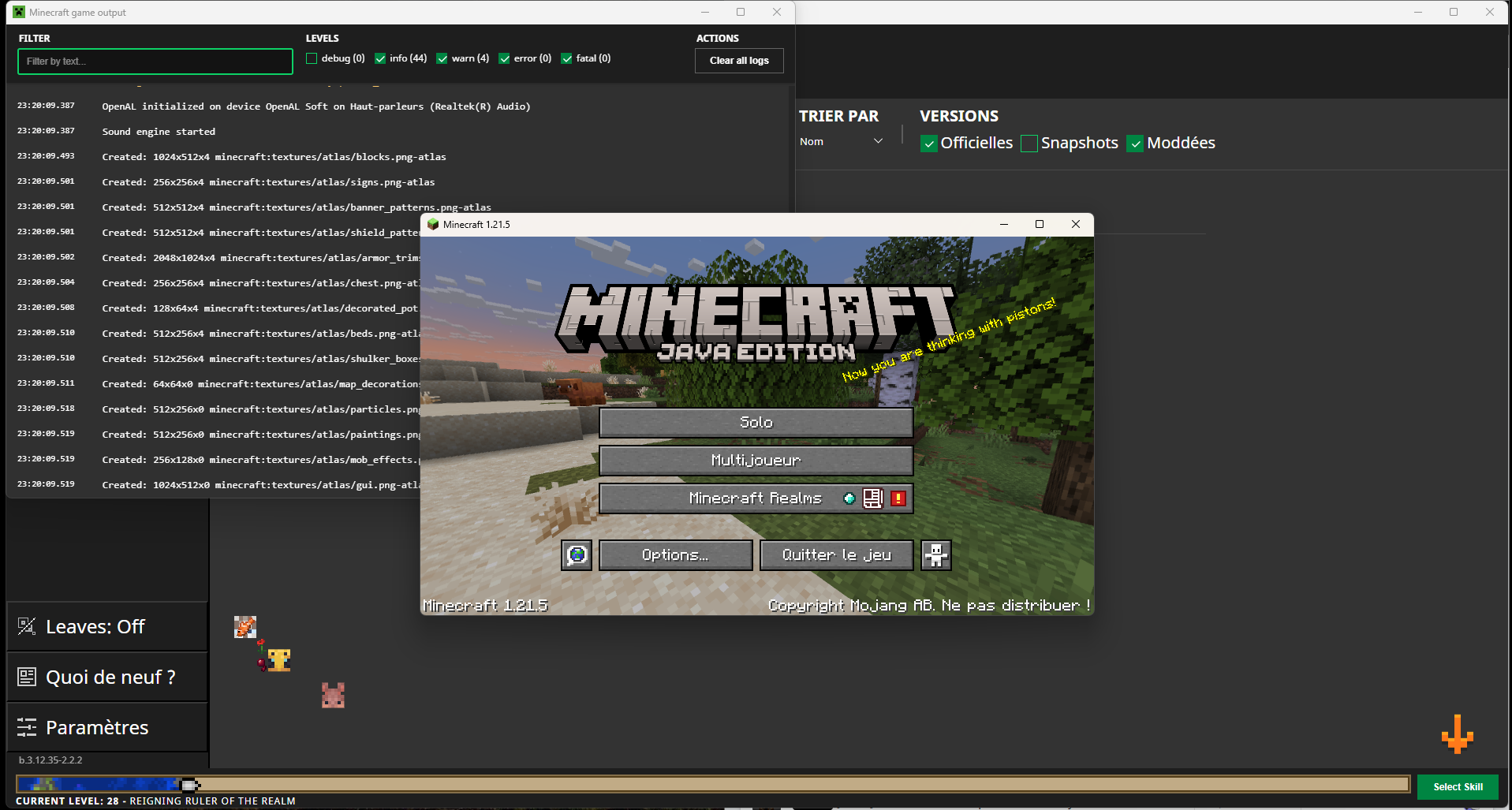The width and height of the screenshot is (1512, 810).
Task: Click the TRIER PAR heading
Action: 838,116
